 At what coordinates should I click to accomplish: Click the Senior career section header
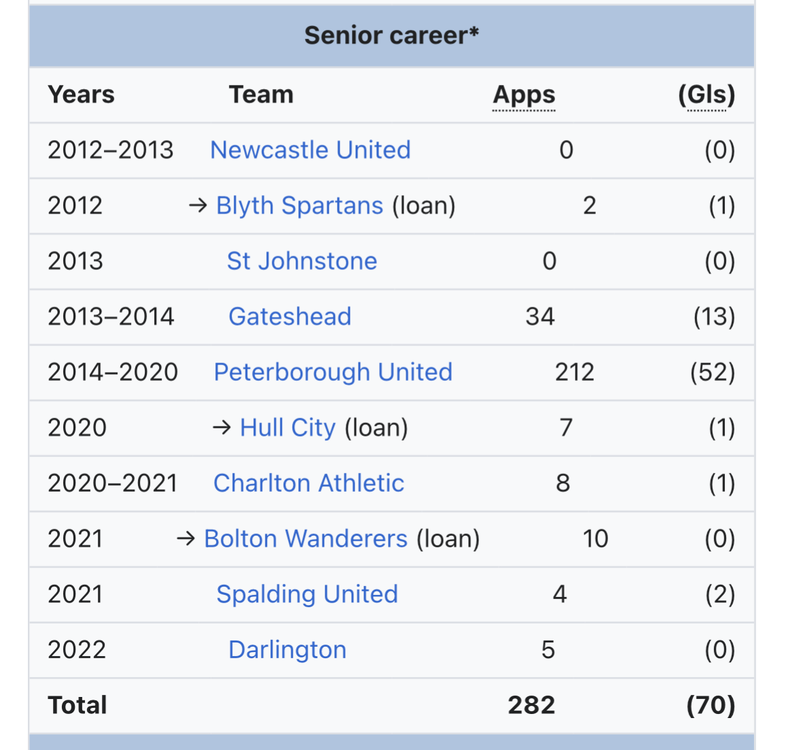coord(392,36)
